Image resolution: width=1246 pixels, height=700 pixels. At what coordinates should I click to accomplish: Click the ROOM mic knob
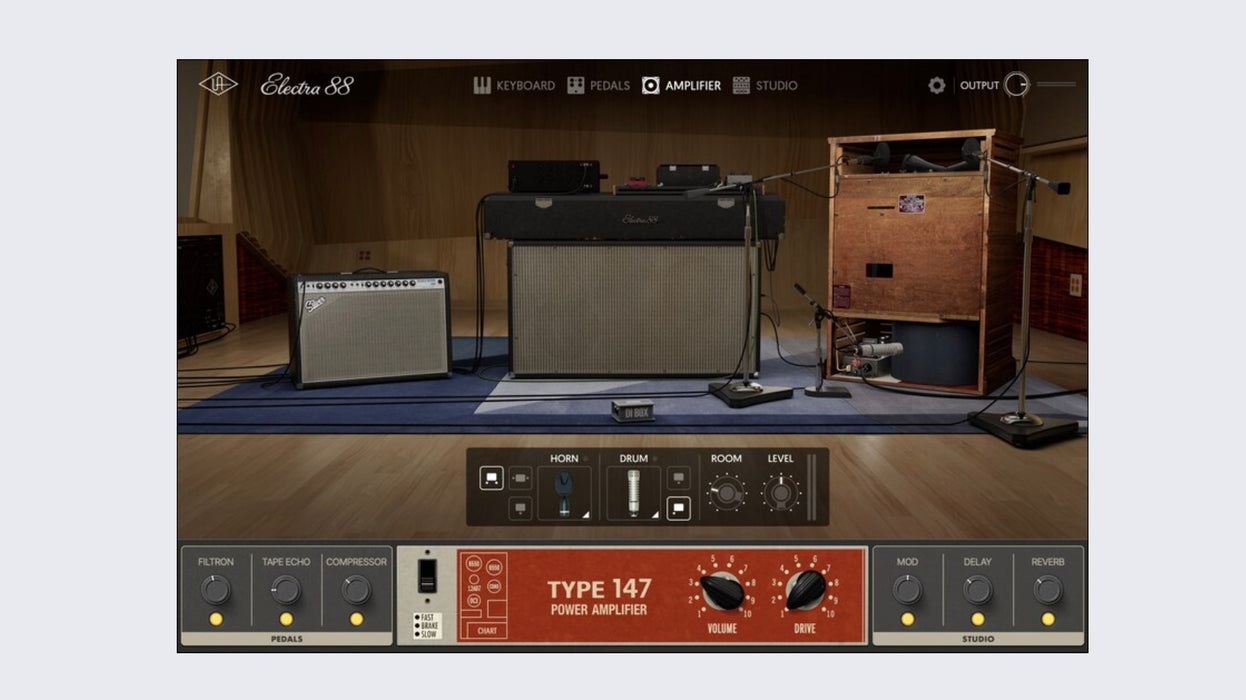tap(727, 493)
